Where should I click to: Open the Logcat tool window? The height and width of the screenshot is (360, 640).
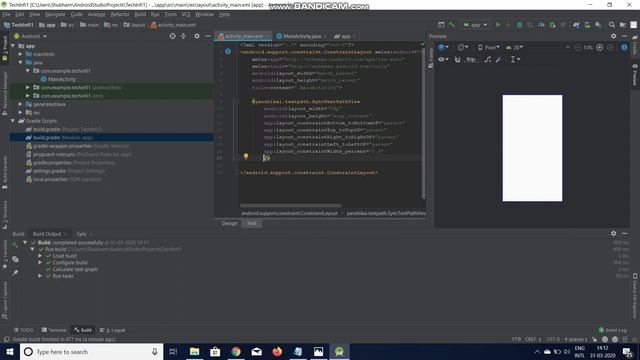[113, 330]
